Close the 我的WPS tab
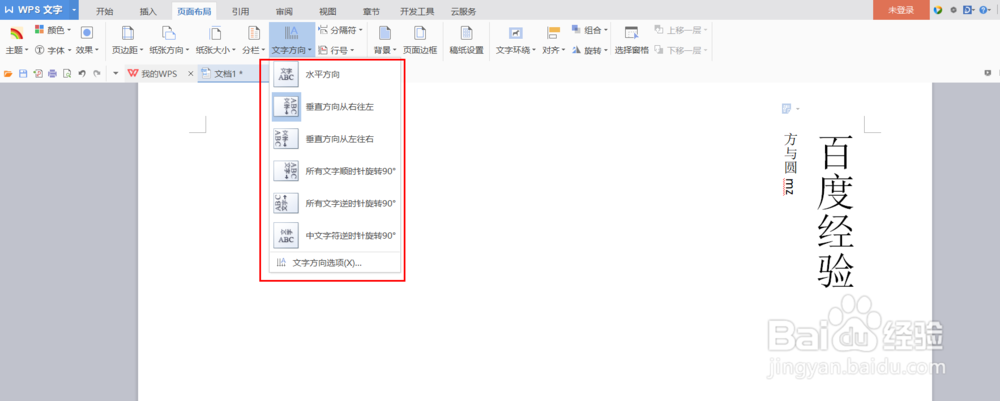This screenshot has width=1000, height=401. (x=190, y=74)
